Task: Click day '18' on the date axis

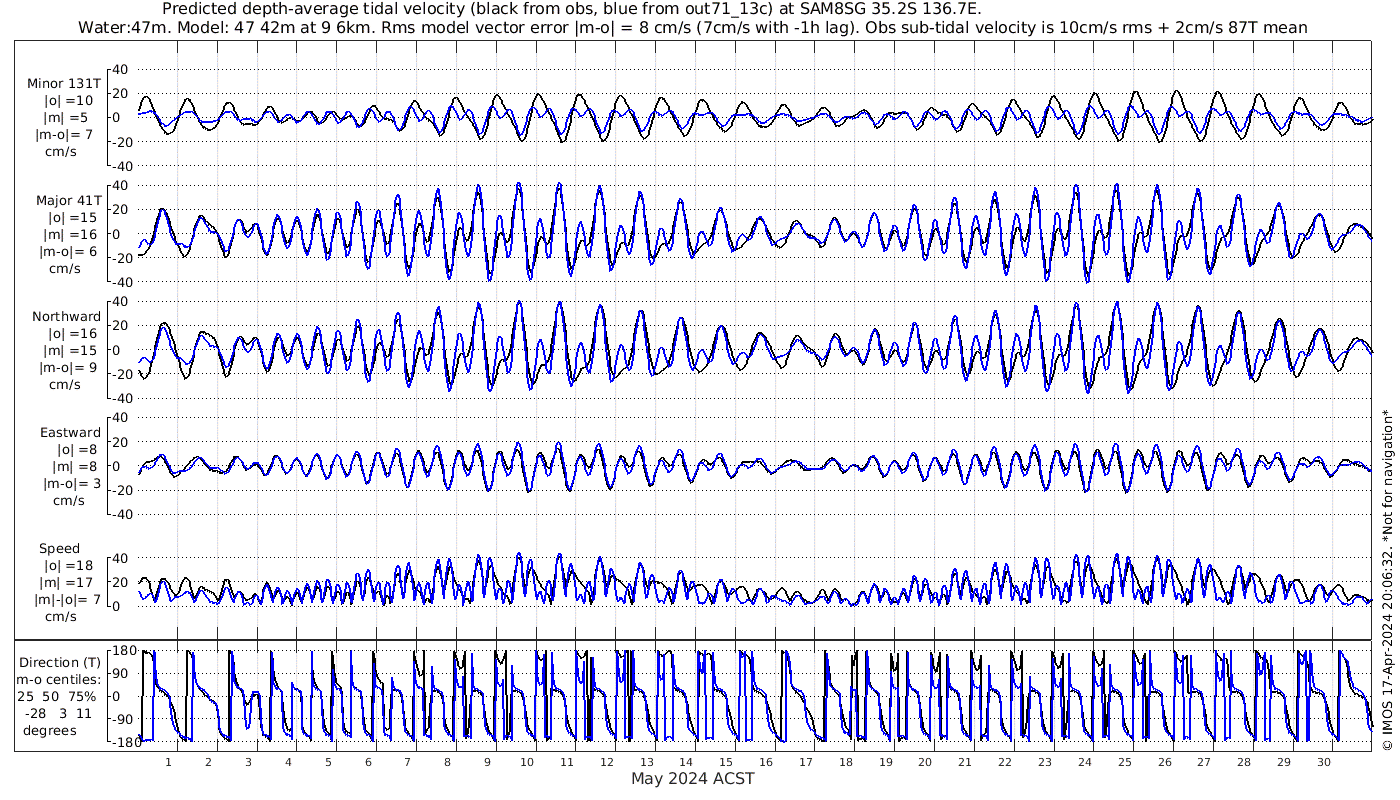Action: click(x=846, y=762)
